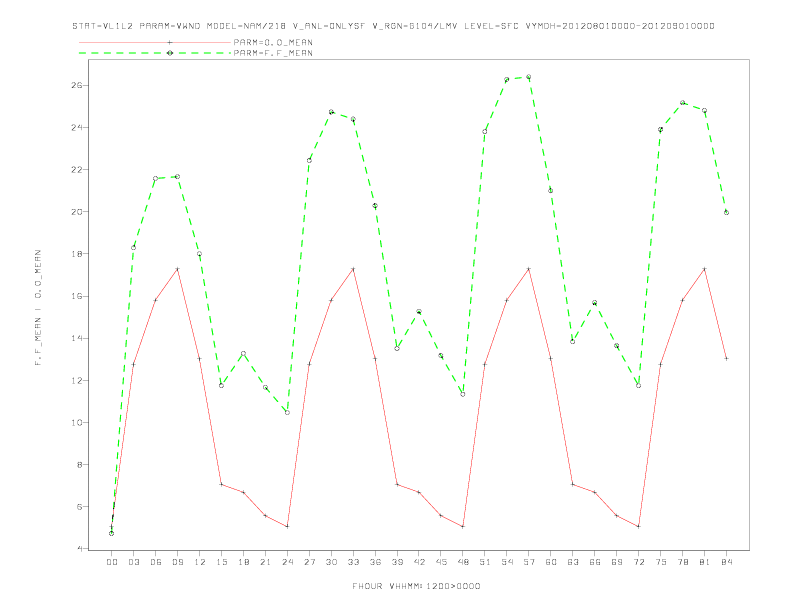Image resolution: width=792 pixels, height=612 pixels.
Task: Click x-axis tick label 33
Action: click(353, 562)
